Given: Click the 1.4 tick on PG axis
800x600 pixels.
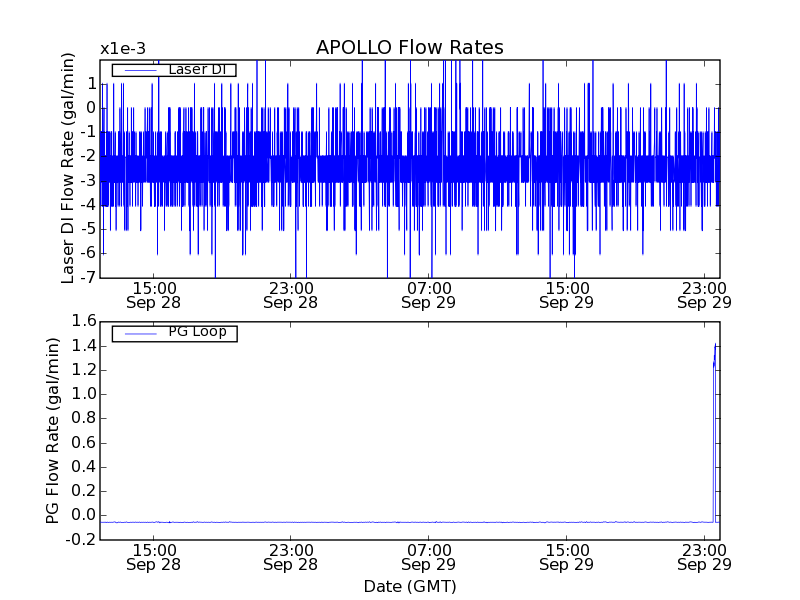Looking at the screenshot, I should coord(84,346).
